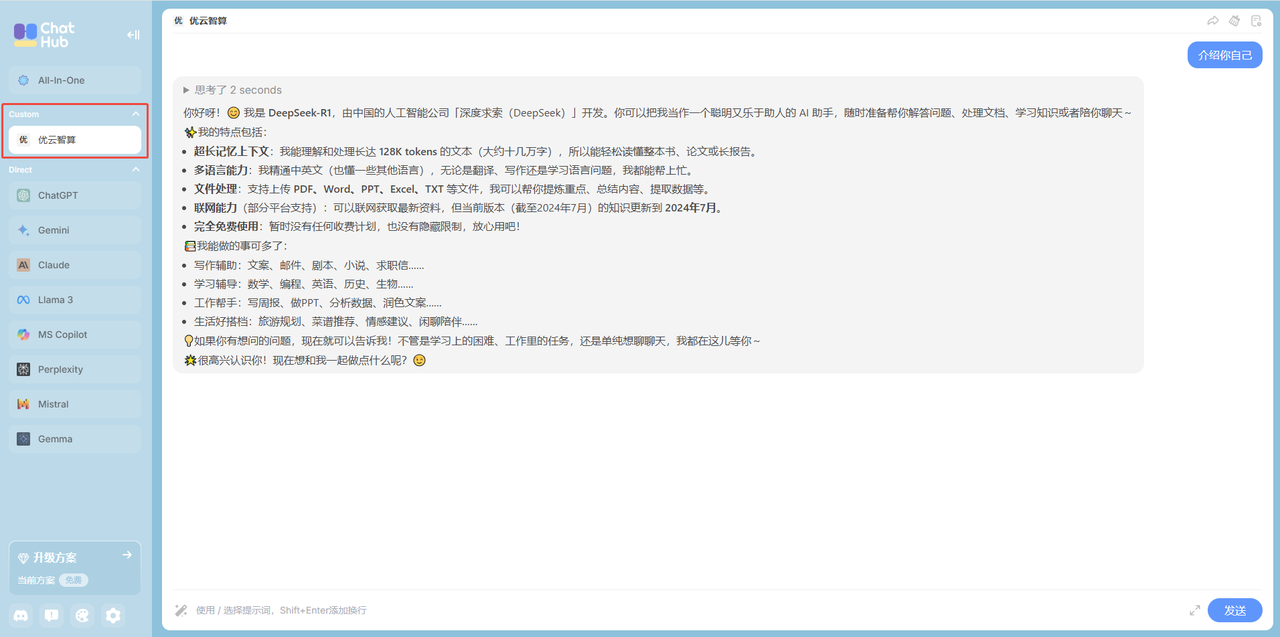Click the 写作辅助 list line
Screen dimensions: 1280x637
click(309, 265)
